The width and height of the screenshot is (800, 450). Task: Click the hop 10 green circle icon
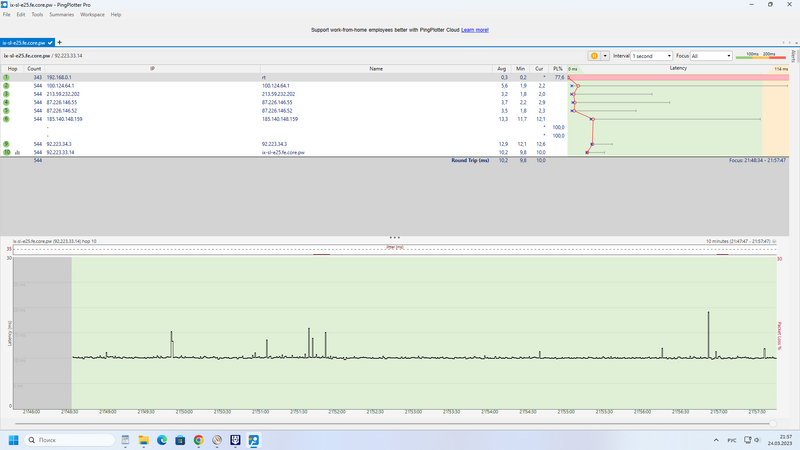click(7, 152)
